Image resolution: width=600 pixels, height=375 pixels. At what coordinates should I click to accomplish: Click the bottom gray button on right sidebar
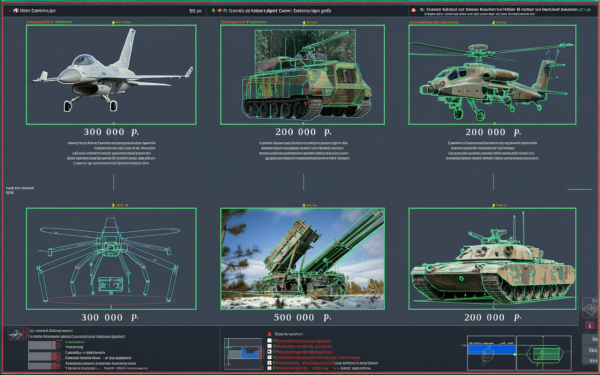click(591, 360)
